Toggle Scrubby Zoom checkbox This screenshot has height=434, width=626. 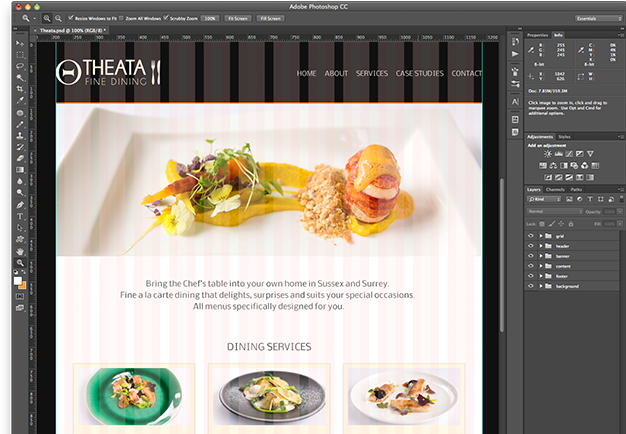pos(166,18)
